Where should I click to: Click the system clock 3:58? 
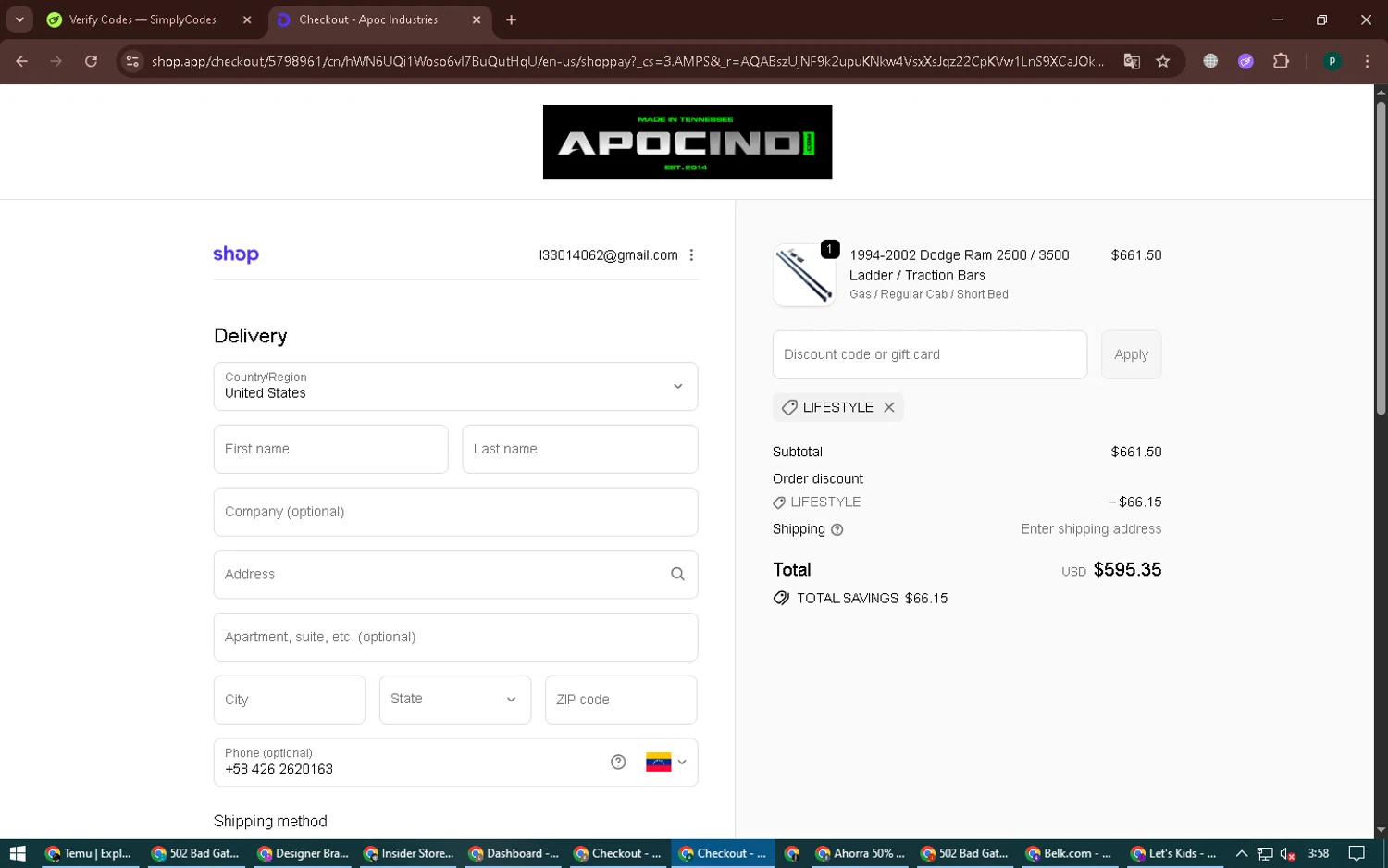pyautogui.click(x=1319, y=853)
